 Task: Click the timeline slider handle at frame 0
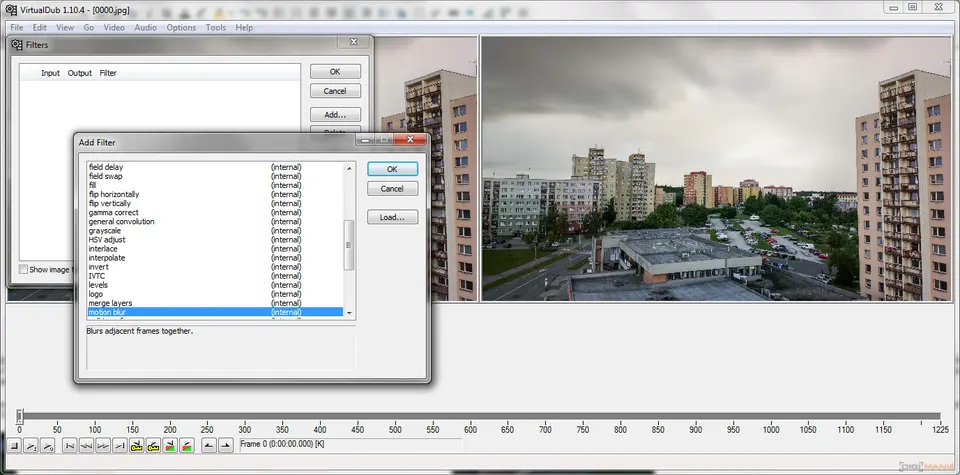coord(18,416)
